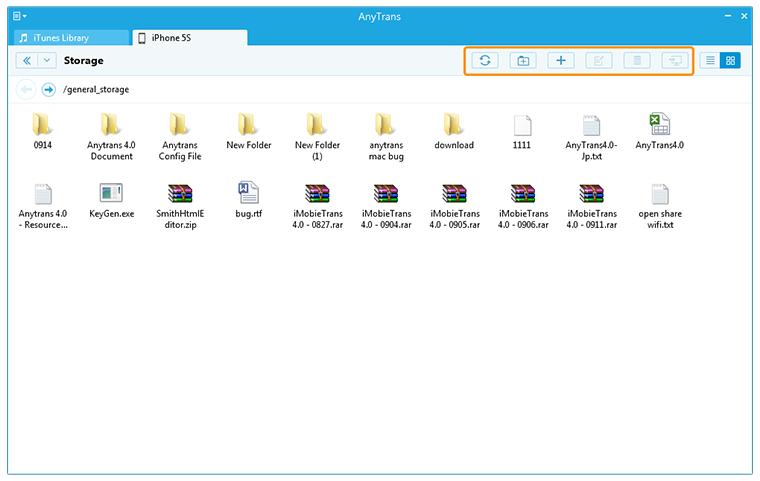
Task: Go forward with the right arrow button
Action: point(48,89)
